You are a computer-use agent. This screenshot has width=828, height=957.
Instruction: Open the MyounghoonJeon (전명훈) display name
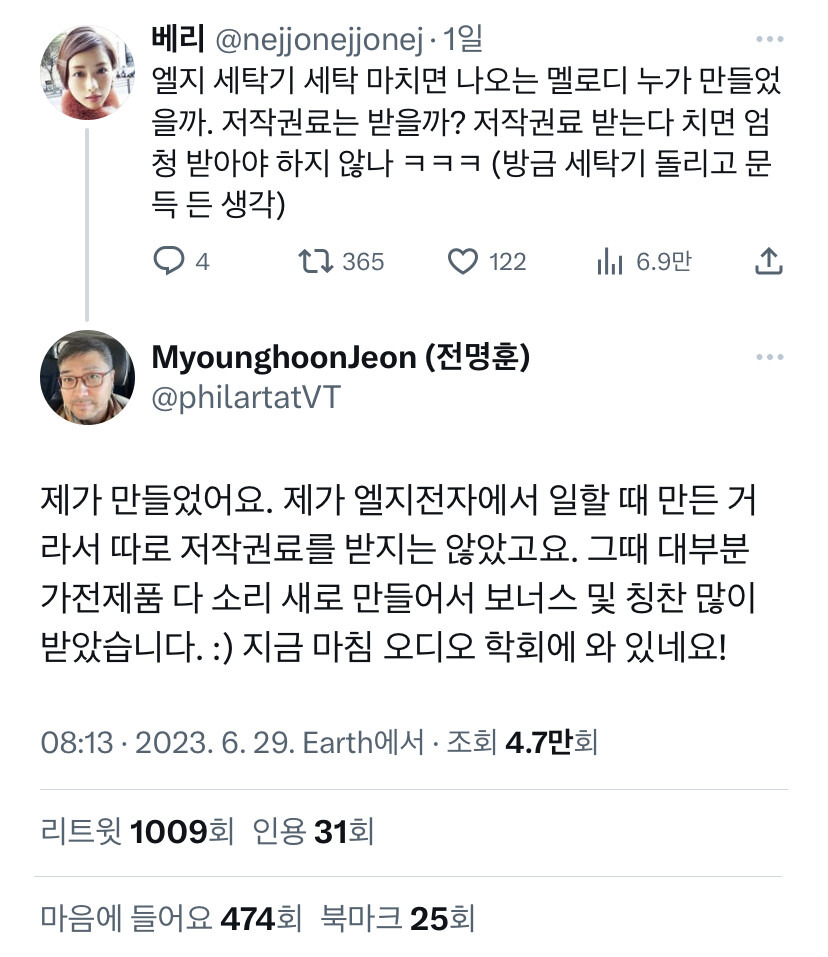coord(340,357)
